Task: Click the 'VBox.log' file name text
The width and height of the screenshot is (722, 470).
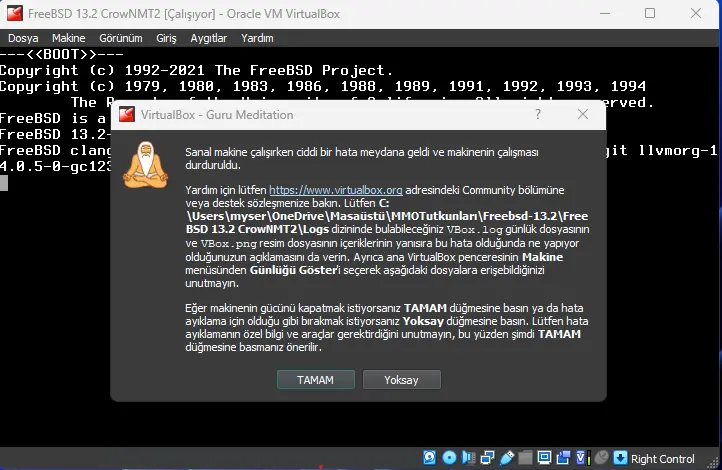Action: [x=474, y=230]
